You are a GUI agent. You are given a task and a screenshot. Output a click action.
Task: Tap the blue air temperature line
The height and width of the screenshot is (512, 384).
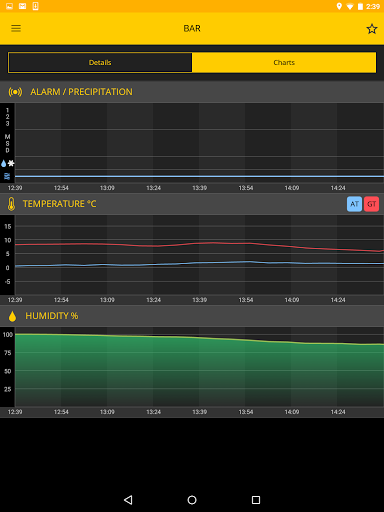click(199, 263)
